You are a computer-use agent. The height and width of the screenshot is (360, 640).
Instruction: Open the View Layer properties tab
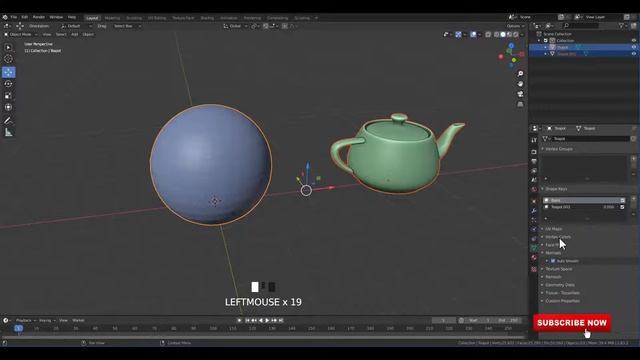(534, 171)
